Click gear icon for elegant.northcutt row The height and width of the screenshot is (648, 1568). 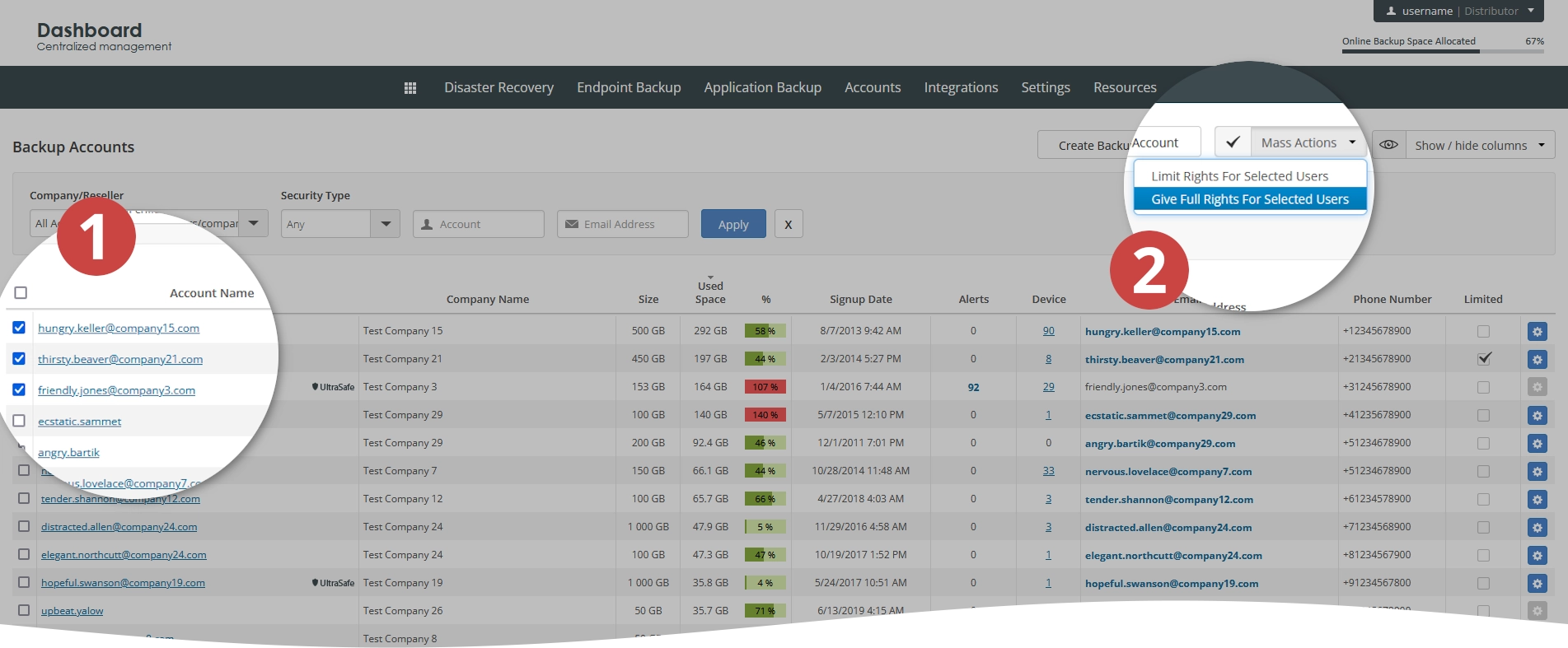click(x=1537, y=556)
